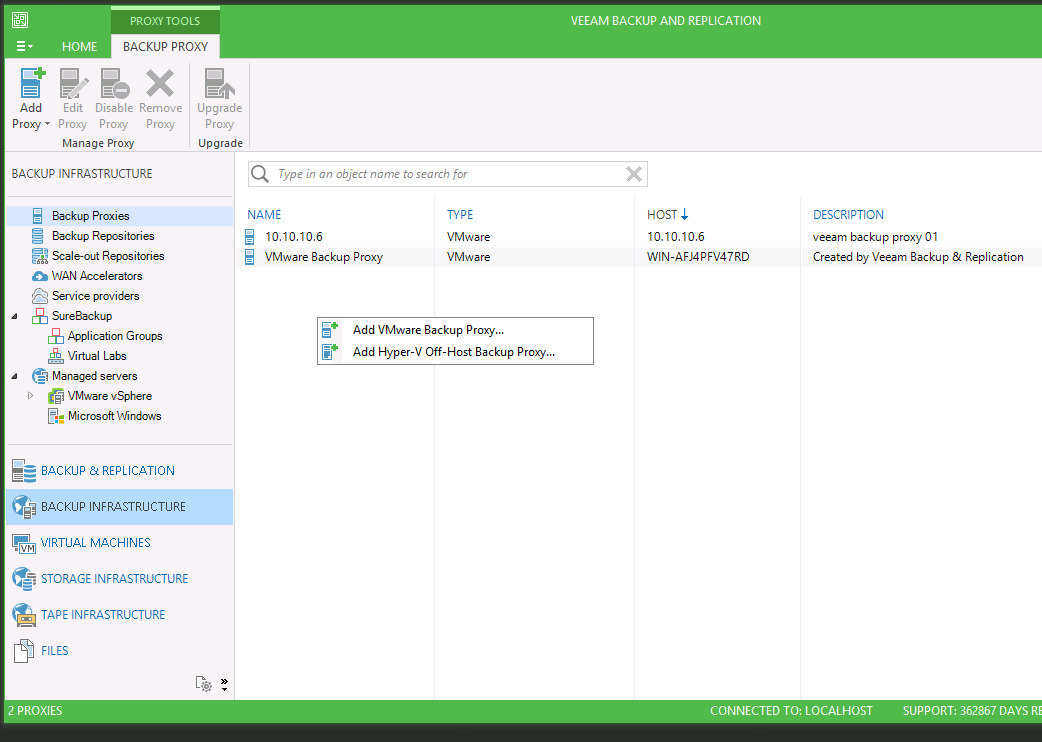Click the '2 PROXIES' status bar text
This screenshot has height=742, width=1042.
pyautogui.click(x=35, y=711)
